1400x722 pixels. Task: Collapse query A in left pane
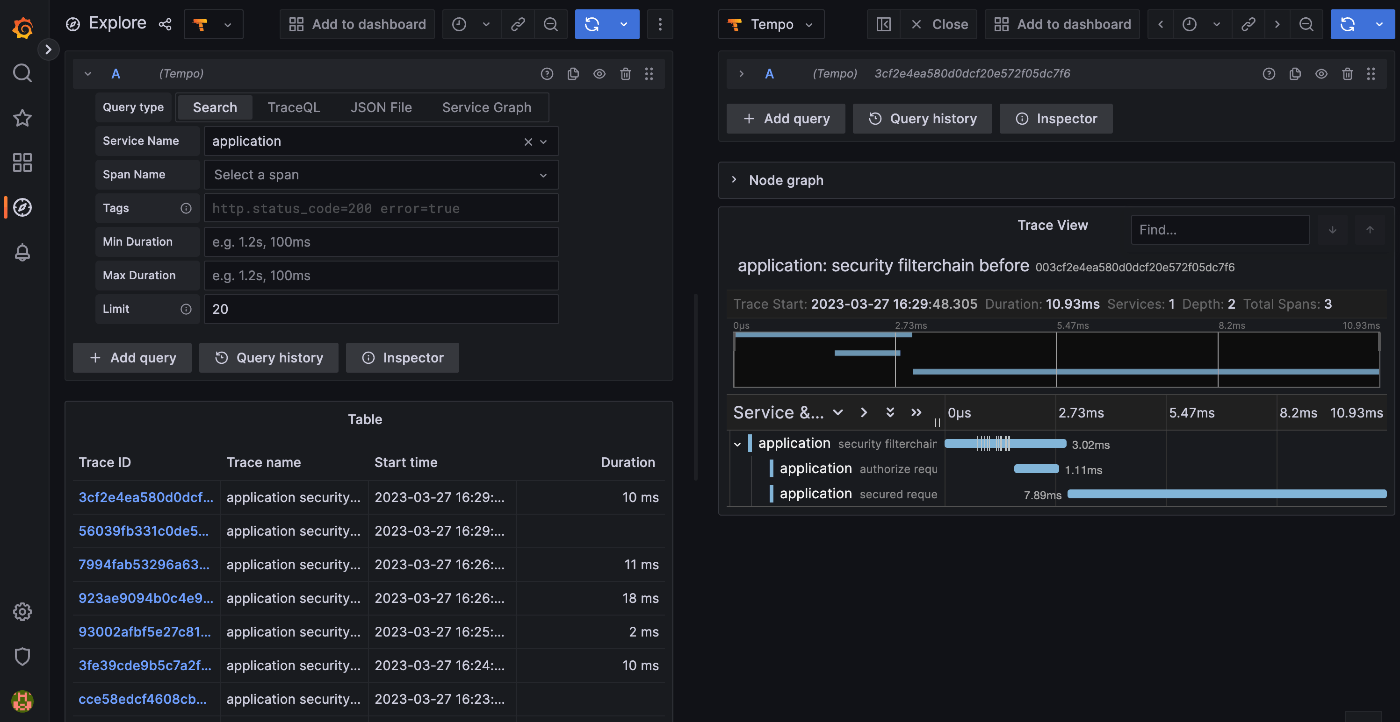(x=88, y=74)
